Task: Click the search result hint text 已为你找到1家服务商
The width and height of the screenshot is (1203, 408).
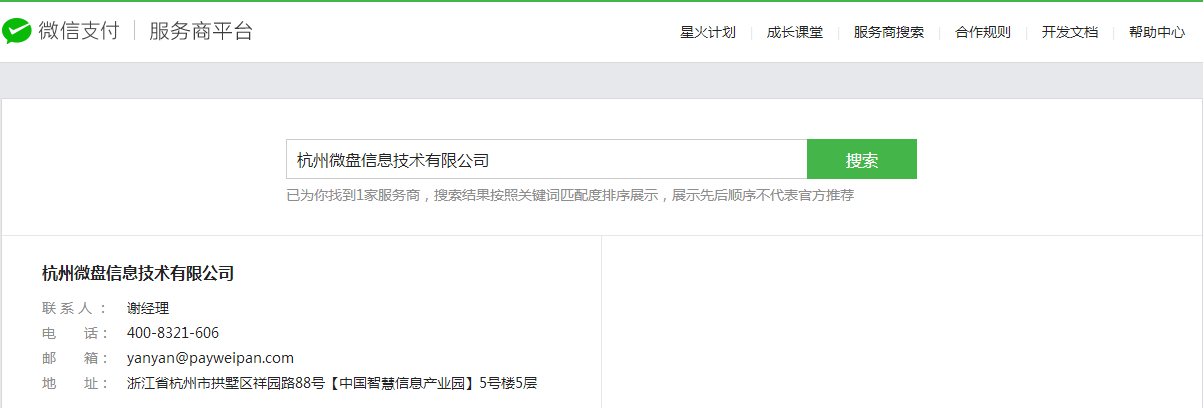Action: coord(353,195)
